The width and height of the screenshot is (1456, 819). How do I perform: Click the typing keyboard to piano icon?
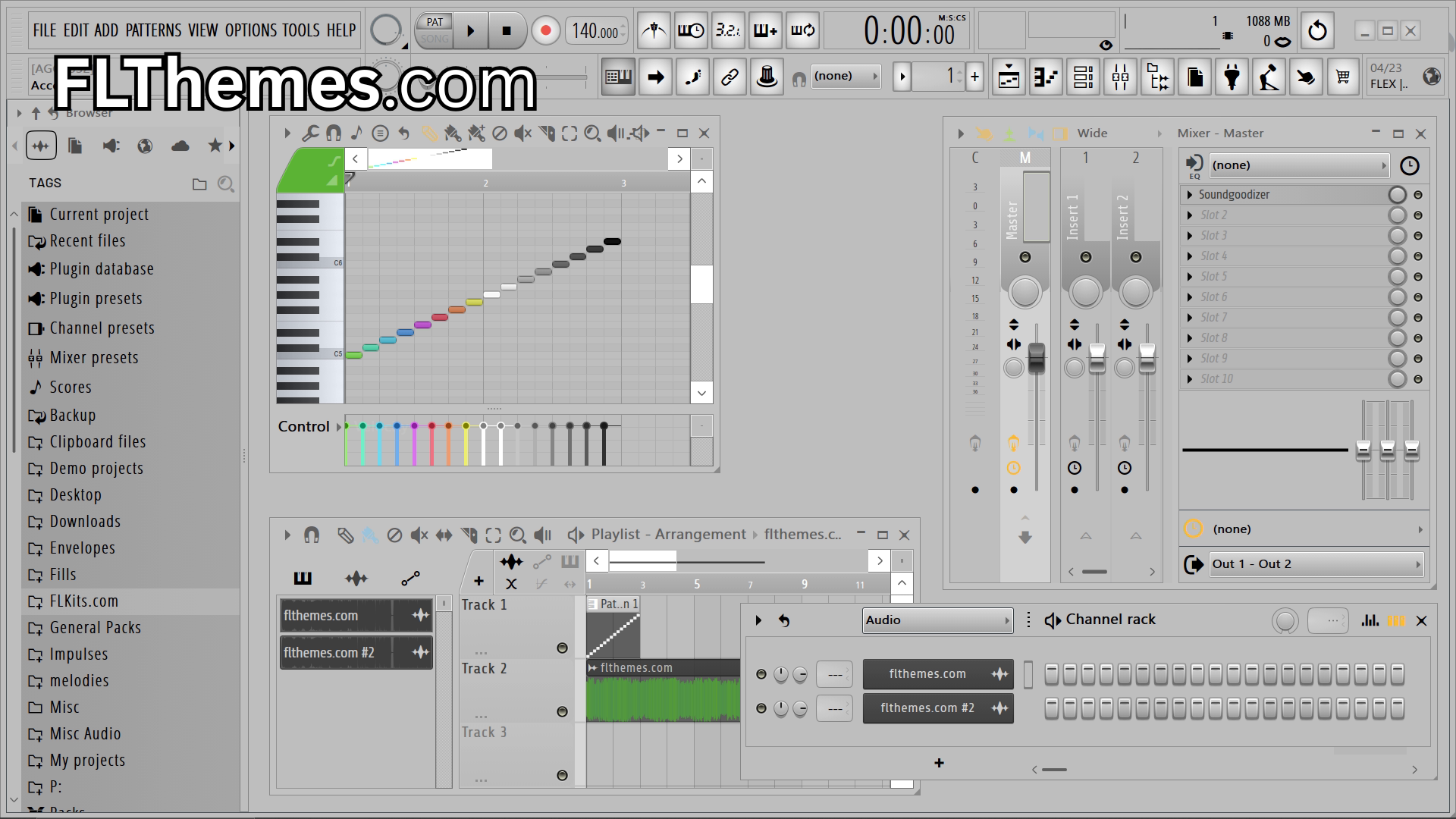coord(619,77)
